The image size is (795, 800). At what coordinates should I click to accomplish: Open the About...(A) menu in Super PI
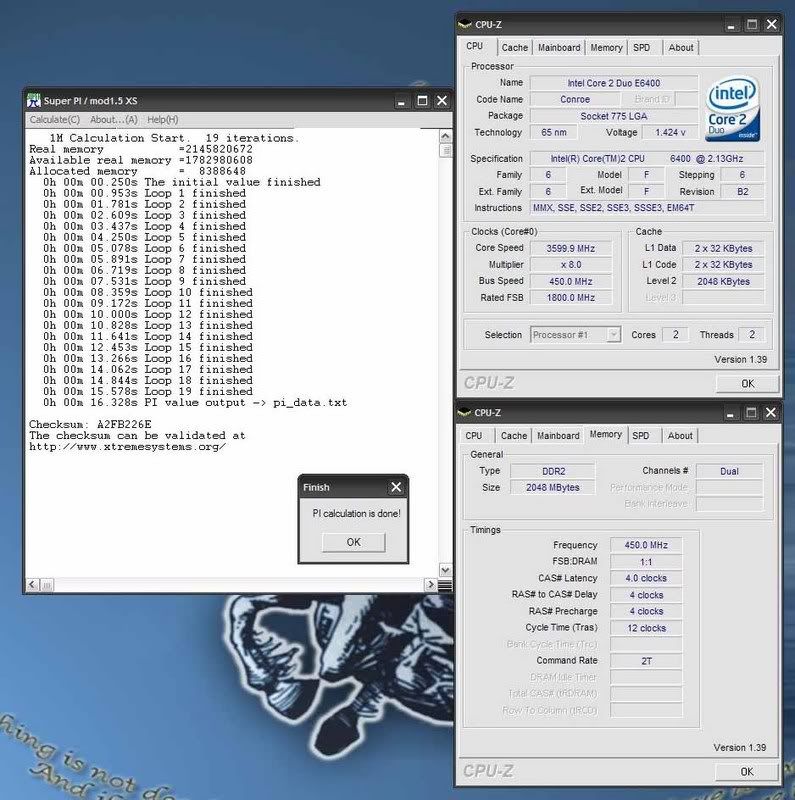pyautogui.click(x=114, y=120)
